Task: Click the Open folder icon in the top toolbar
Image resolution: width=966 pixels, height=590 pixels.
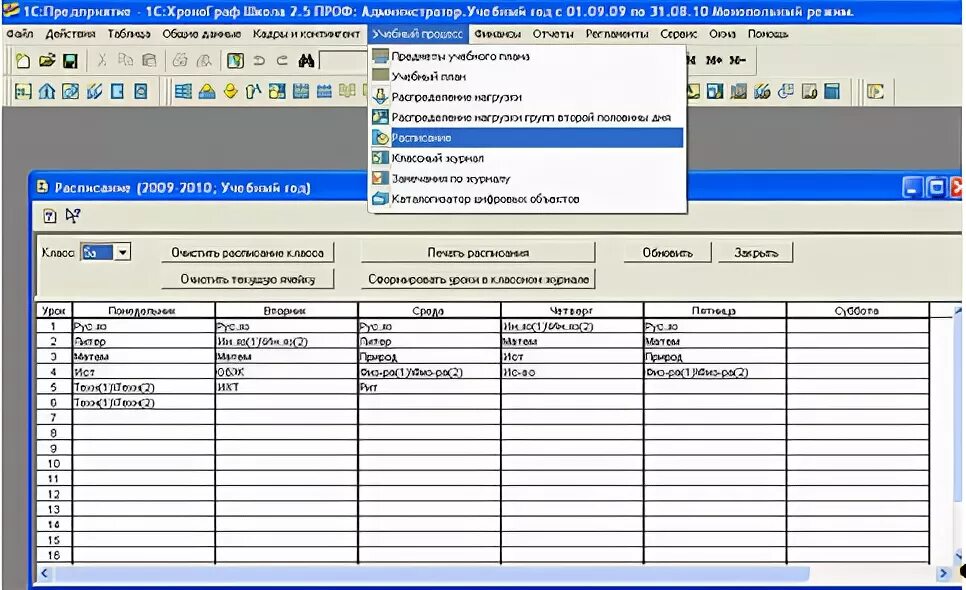Action: (x=47, y=60)
